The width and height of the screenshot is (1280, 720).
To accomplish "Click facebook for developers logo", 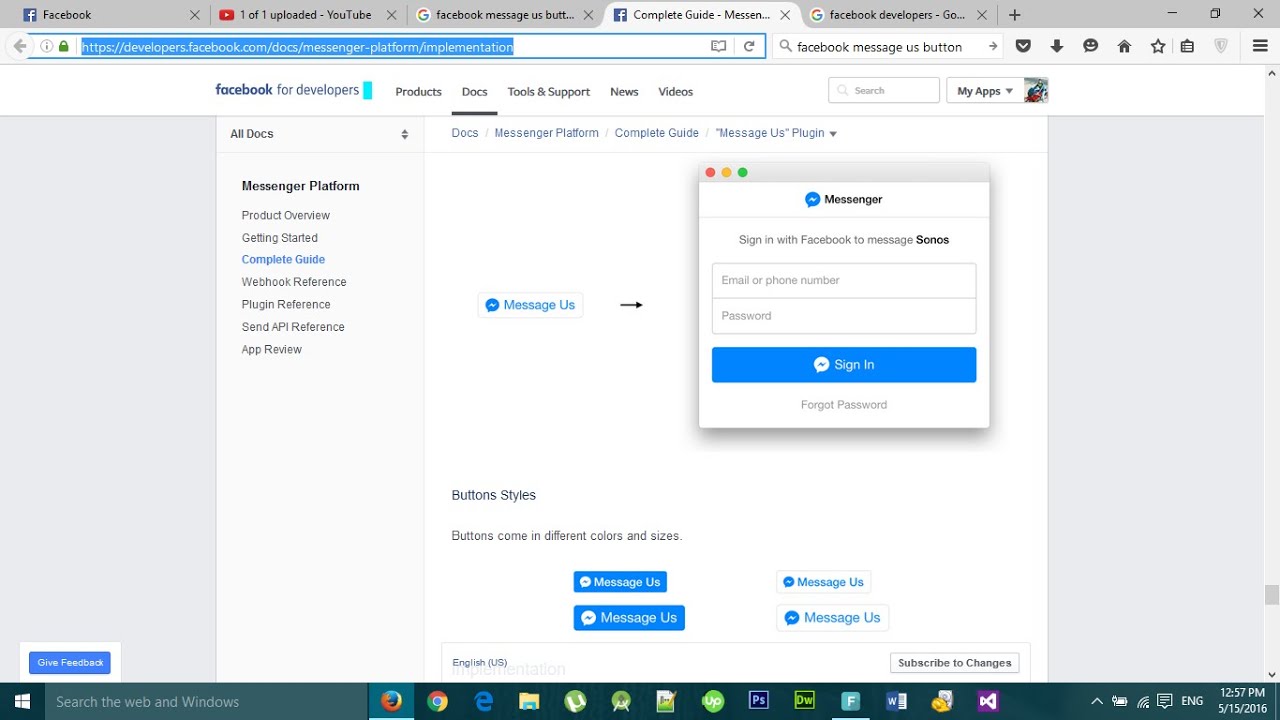I will (x=294, y=90).
